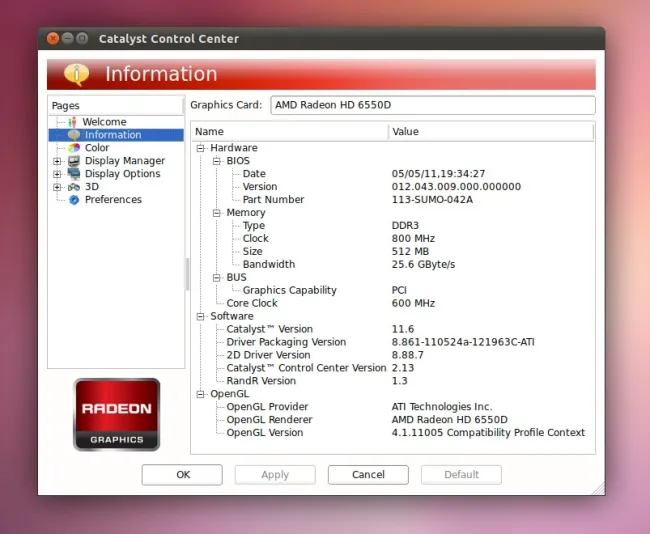This screenshot has height=534, width=650.
Task: Select the Bandwidth row
Action: pyautogui.click(x=393, y=264)
